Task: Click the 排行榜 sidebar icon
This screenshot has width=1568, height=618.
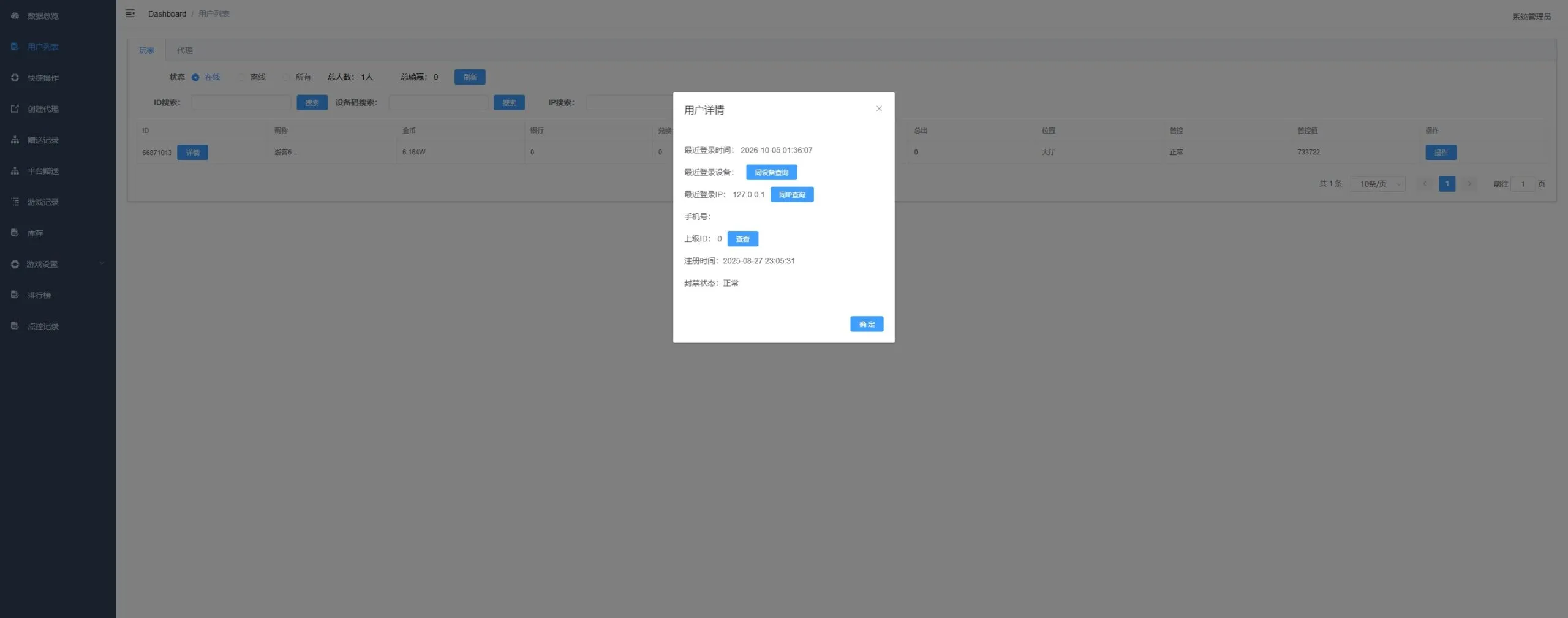Action: pyautogui.click(x=15, y=295)
